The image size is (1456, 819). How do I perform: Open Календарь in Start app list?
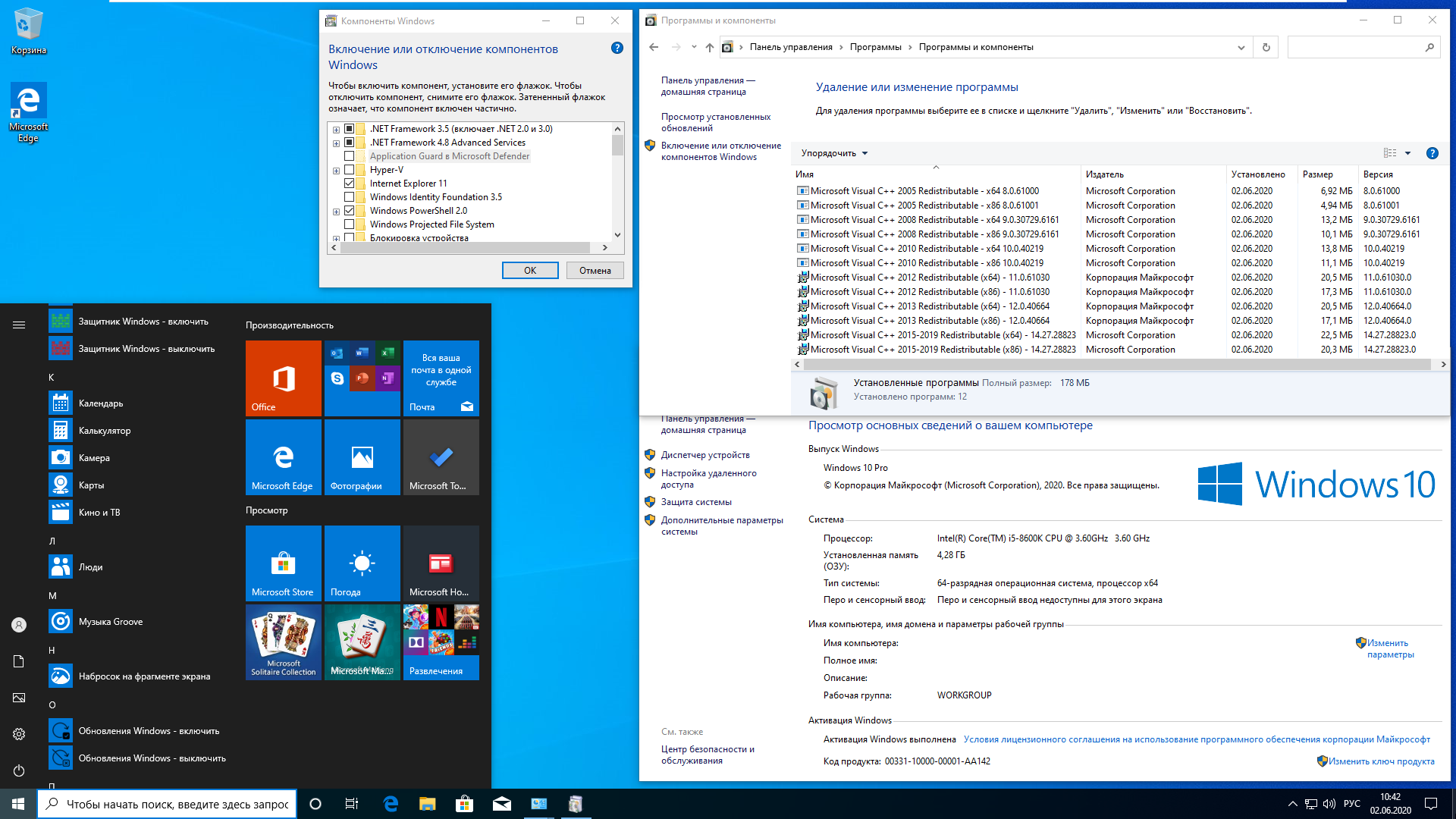tap(136, 403)
